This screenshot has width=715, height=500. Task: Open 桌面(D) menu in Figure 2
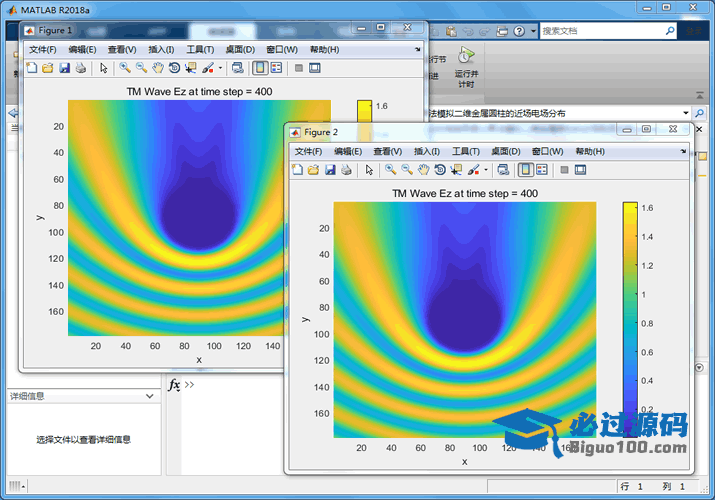(x=506, y=151)
